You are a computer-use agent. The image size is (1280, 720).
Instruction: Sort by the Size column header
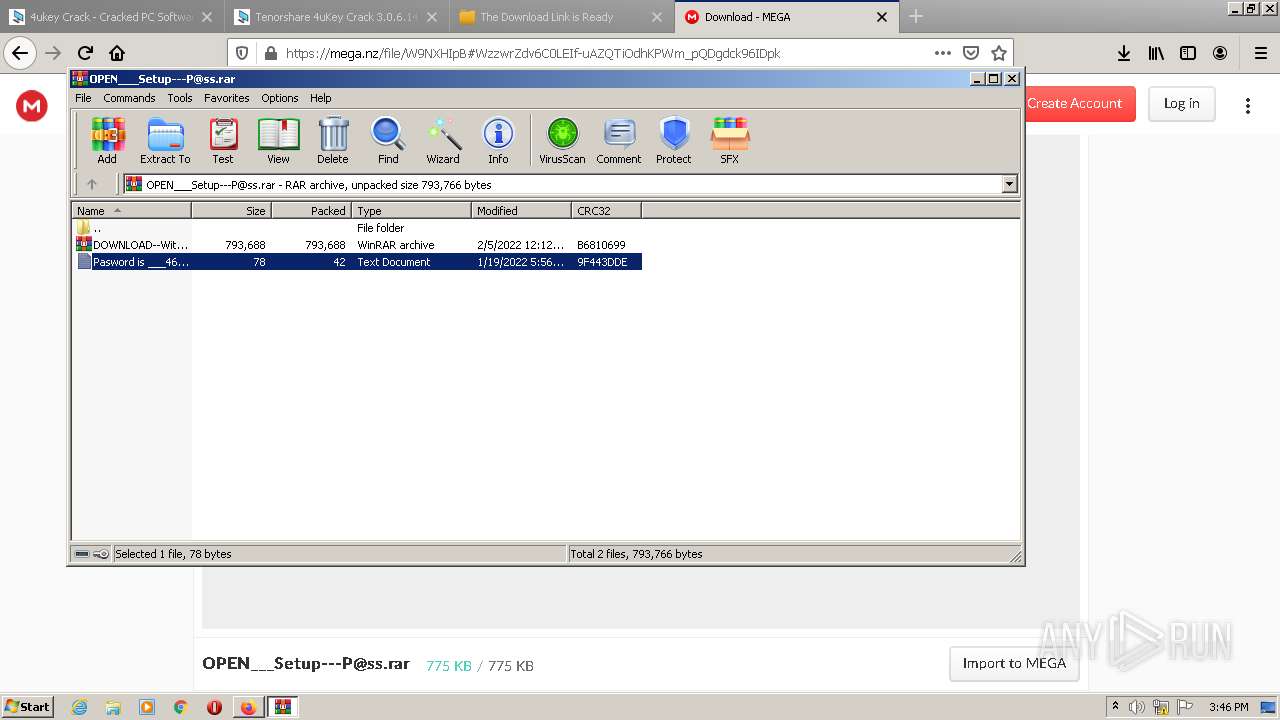[232, 211]
